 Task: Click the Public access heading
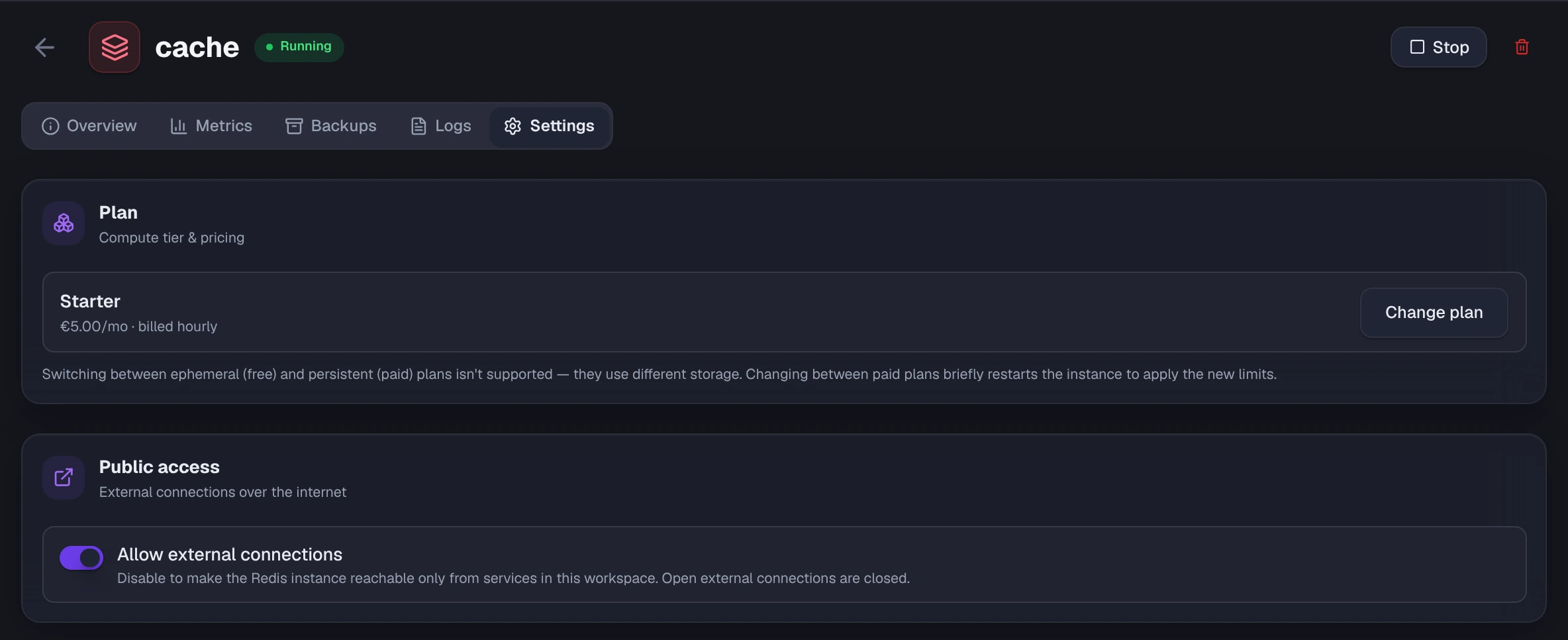click(x=159, y=467)
